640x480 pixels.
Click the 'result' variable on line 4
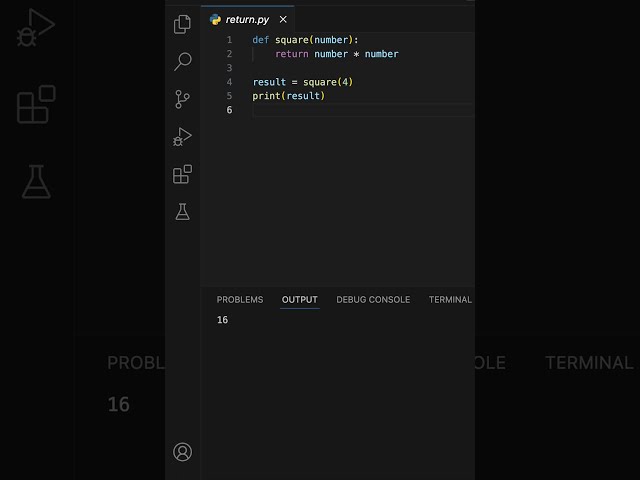tap(269, 82)
